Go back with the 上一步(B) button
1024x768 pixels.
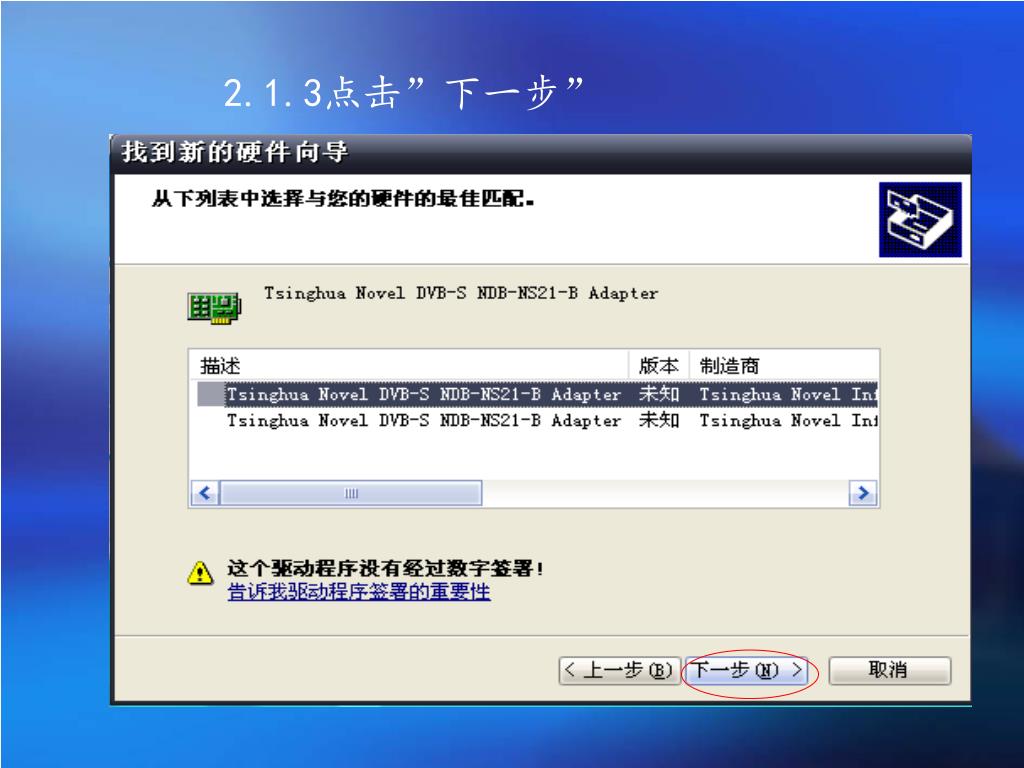[x=619, y=671]
